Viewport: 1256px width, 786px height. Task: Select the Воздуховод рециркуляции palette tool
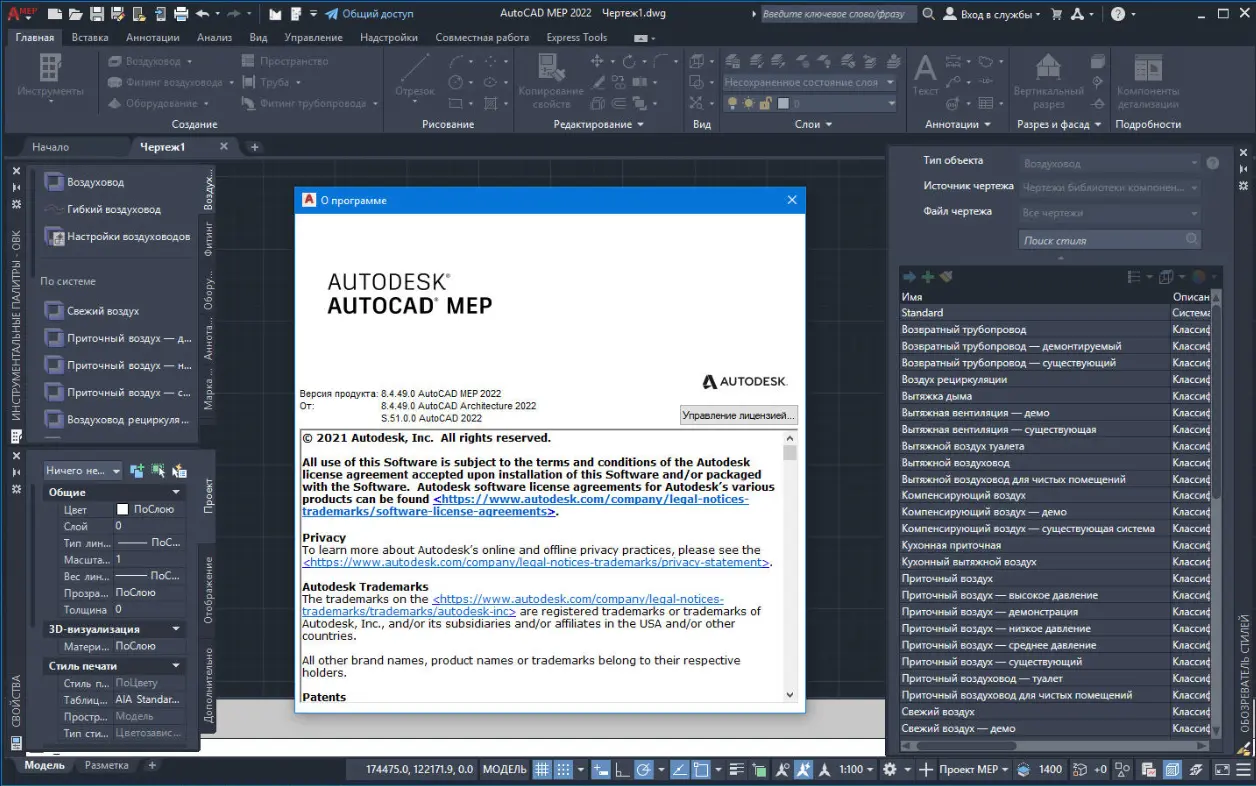pos(118,419)
